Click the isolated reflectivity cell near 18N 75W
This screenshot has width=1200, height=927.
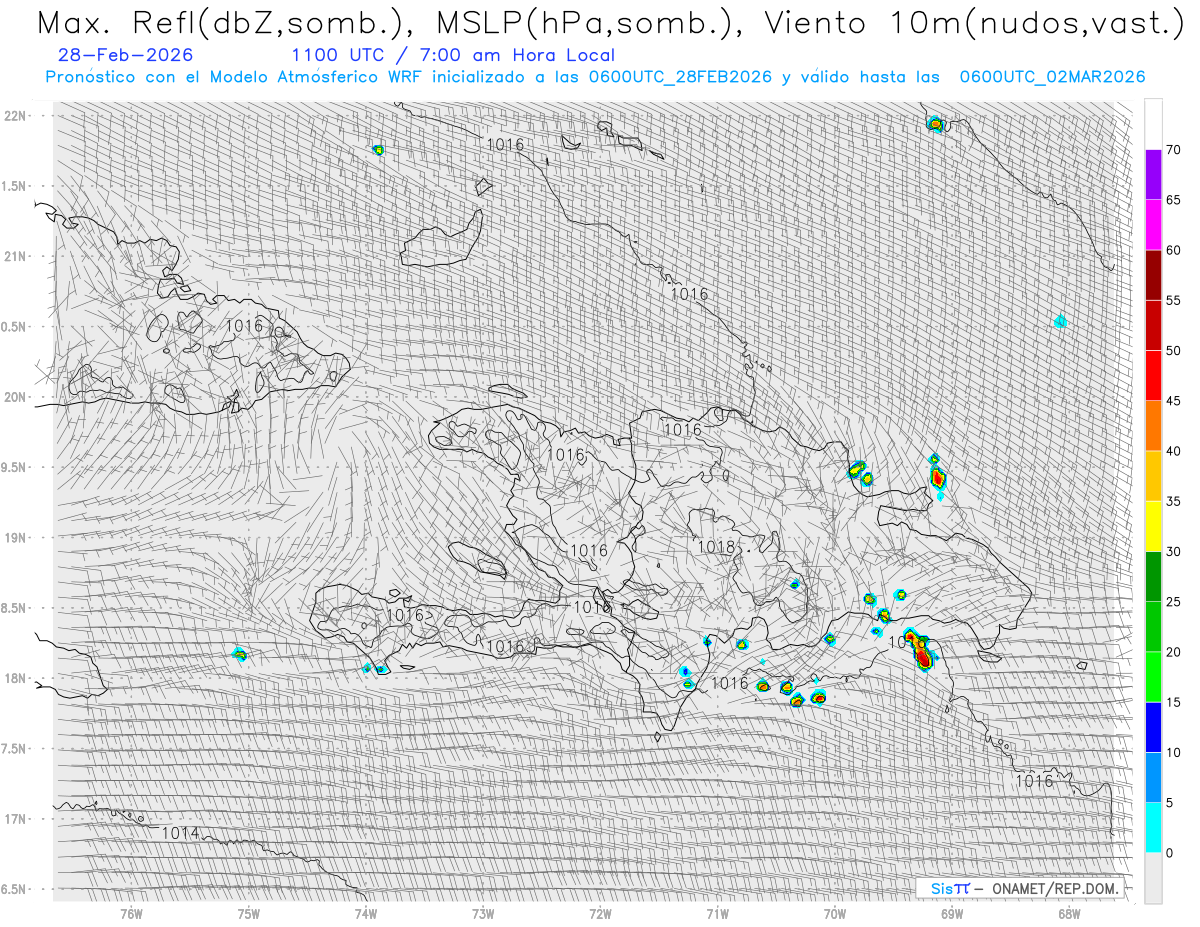239,654
